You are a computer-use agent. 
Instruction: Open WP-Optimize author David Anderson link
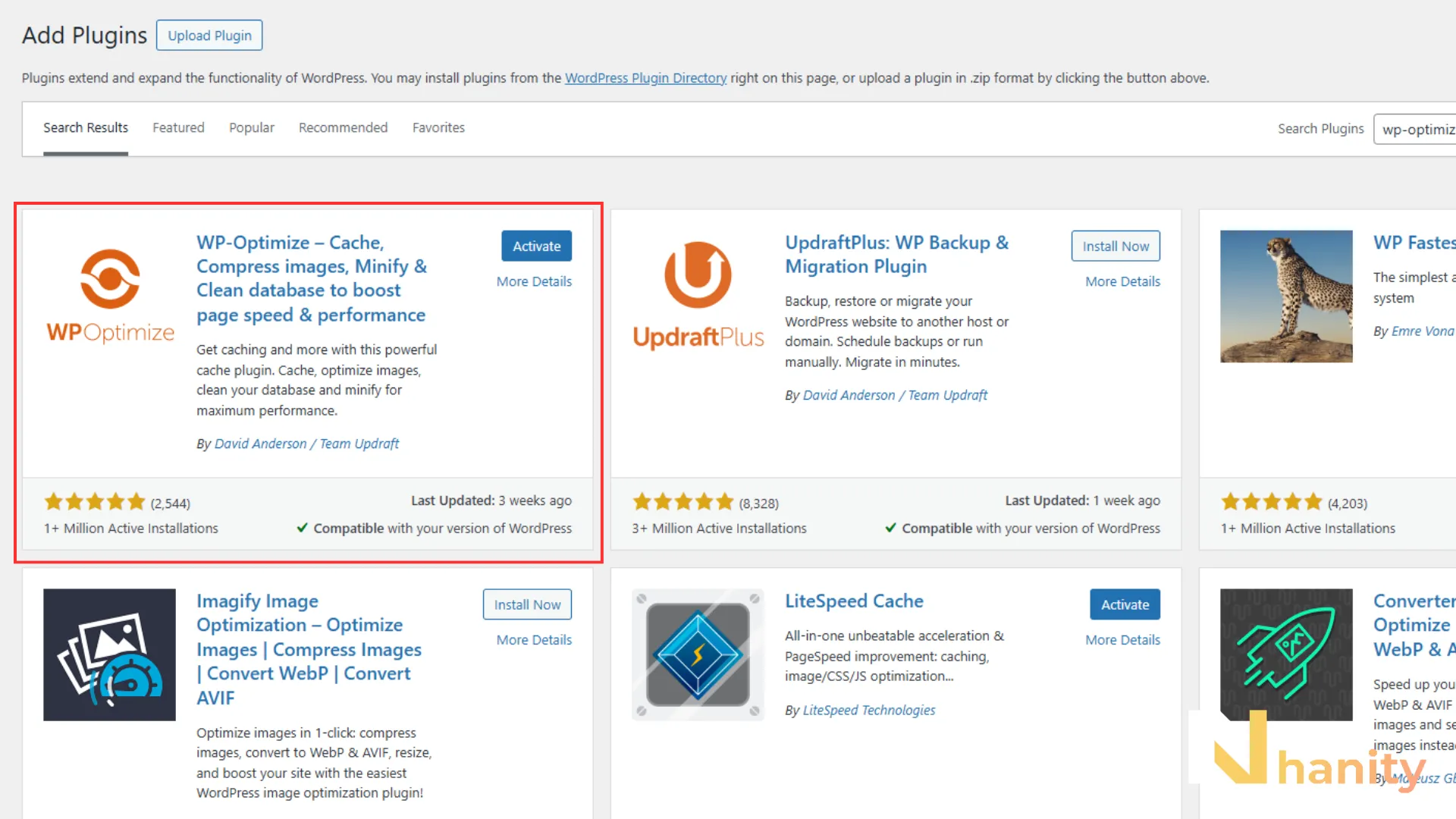coord(306,444)
